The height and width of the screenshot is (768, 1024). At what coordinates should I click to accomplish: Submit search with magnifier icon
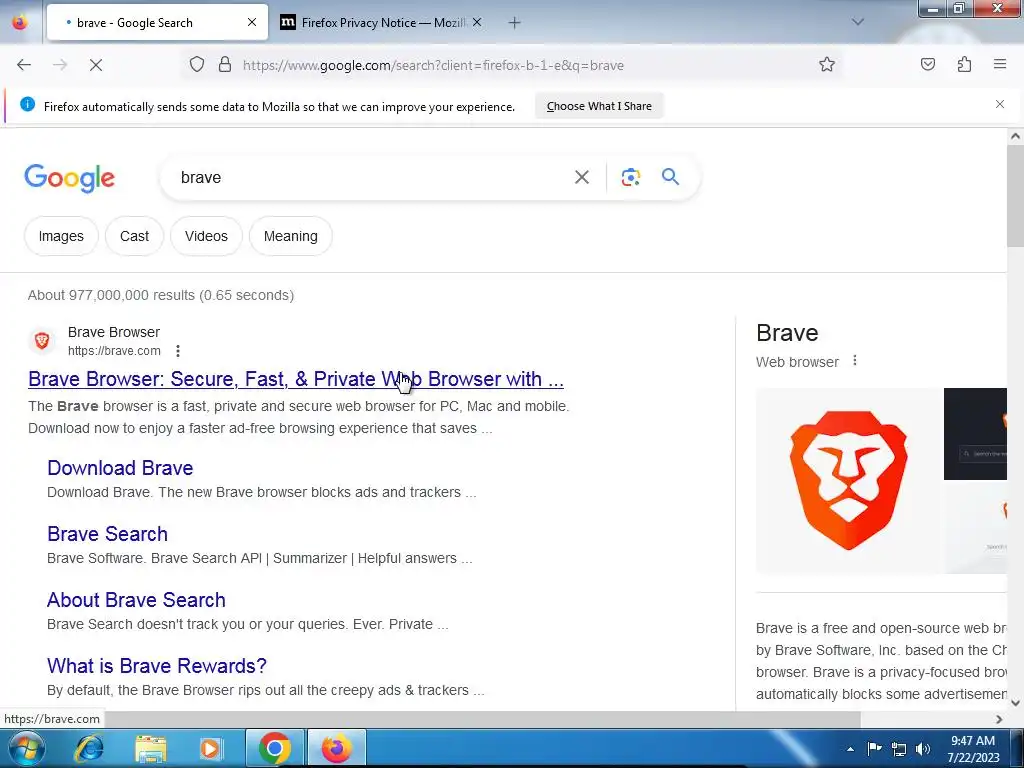coord(670,176)
